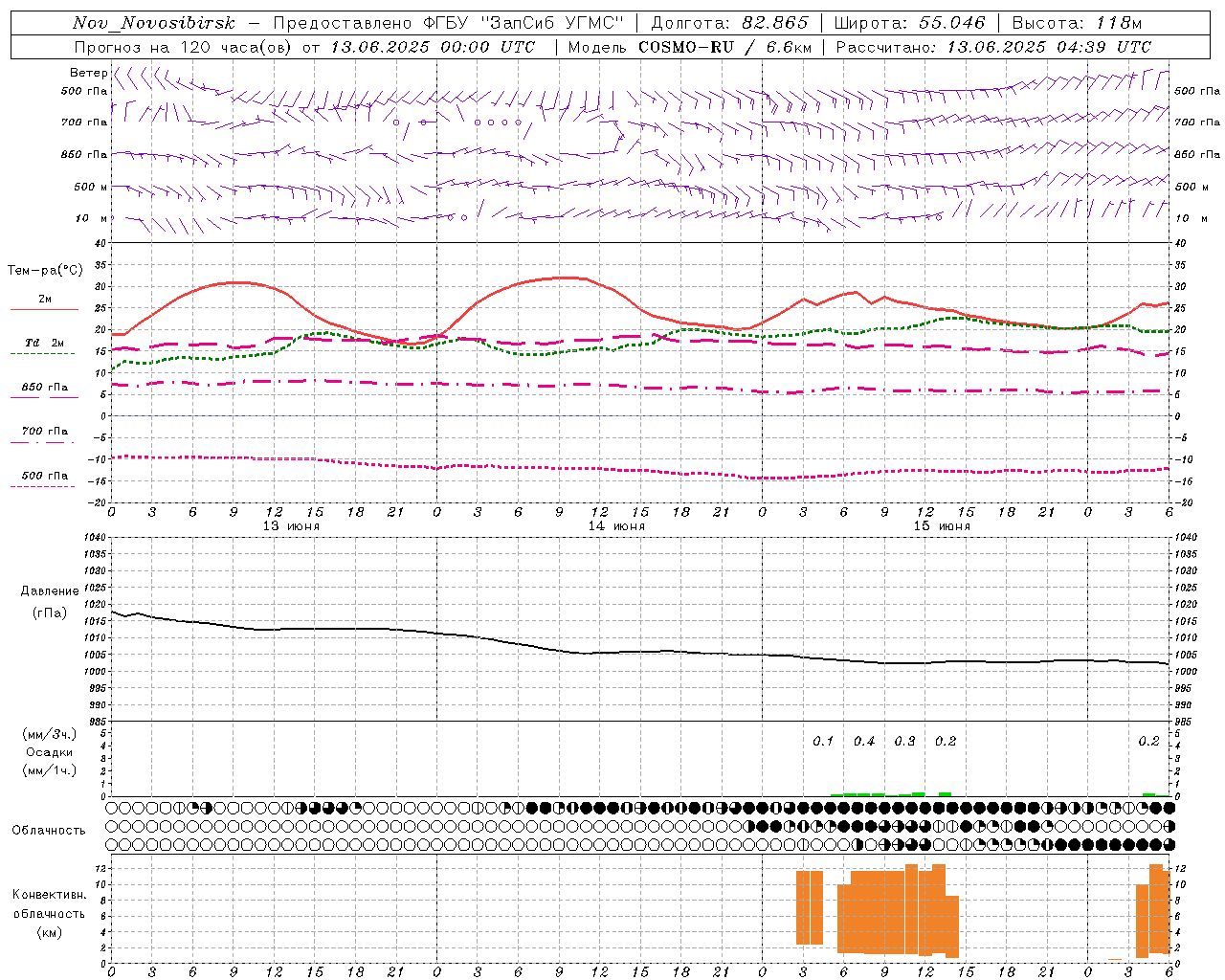Screen dimensions: 1225x980
Task: Click the '2м' temperature legend entry
Action: click(45, 300)
